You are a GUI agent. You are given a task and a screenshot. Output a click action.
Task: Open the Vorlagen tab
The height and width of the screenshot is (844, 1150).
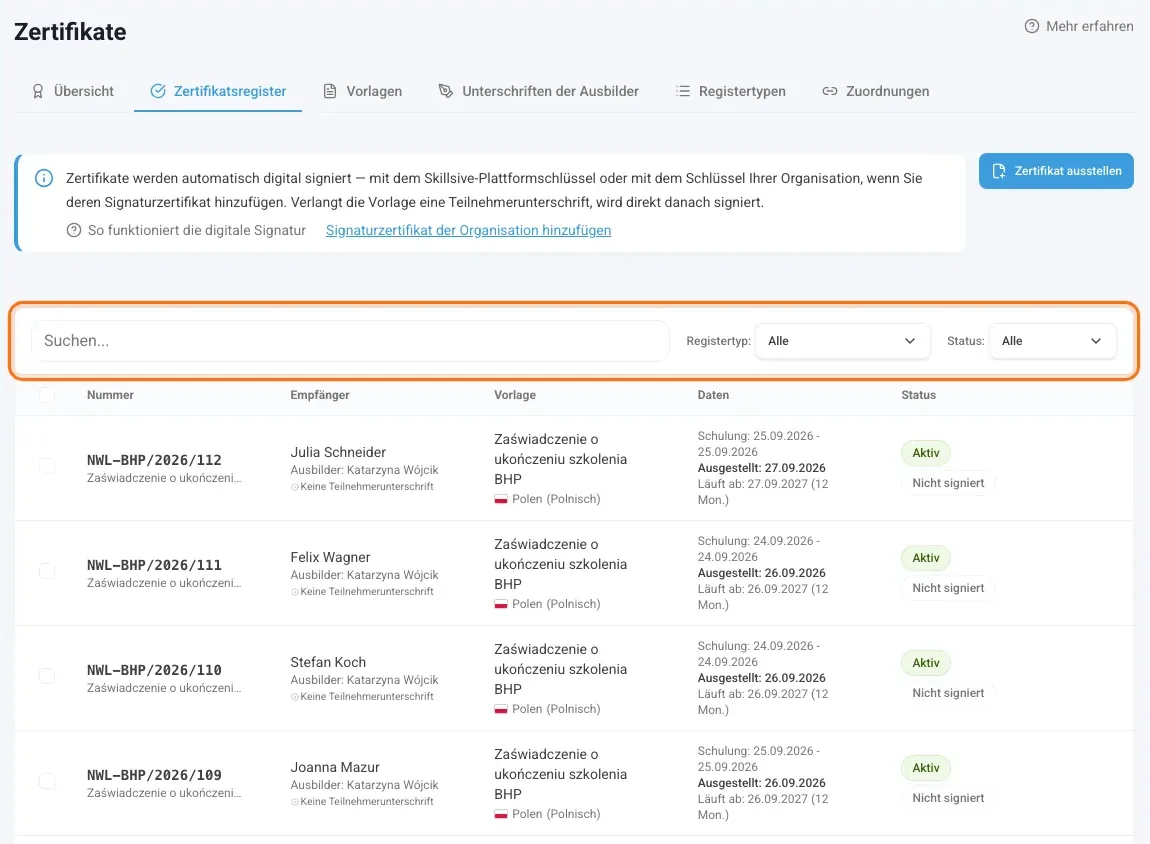click(362, 91)
